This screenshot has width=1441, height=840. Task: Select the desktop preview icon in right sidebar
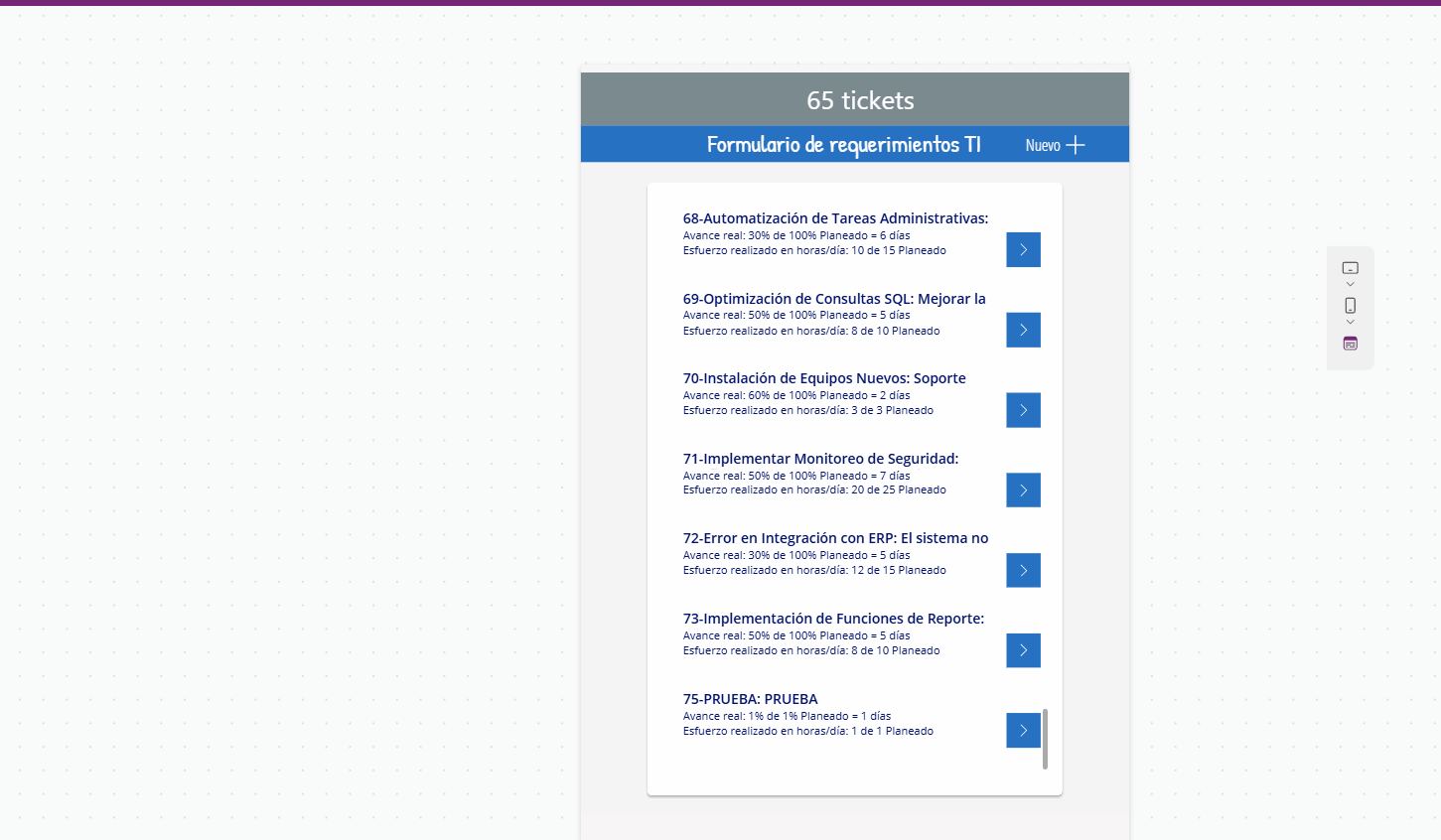1350,266
